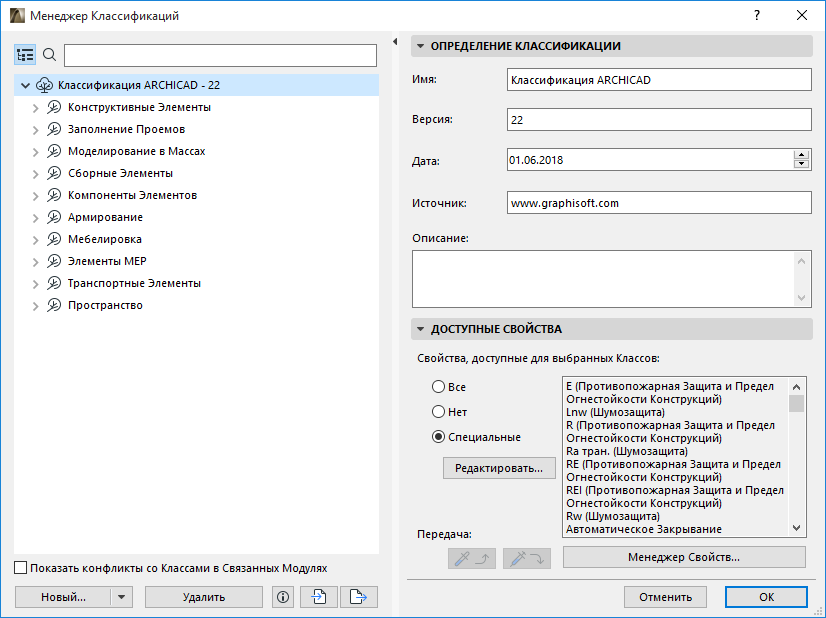Click icon beside Пространство
The height and width of the screenshot is (618, 826).
coord(54,306)
